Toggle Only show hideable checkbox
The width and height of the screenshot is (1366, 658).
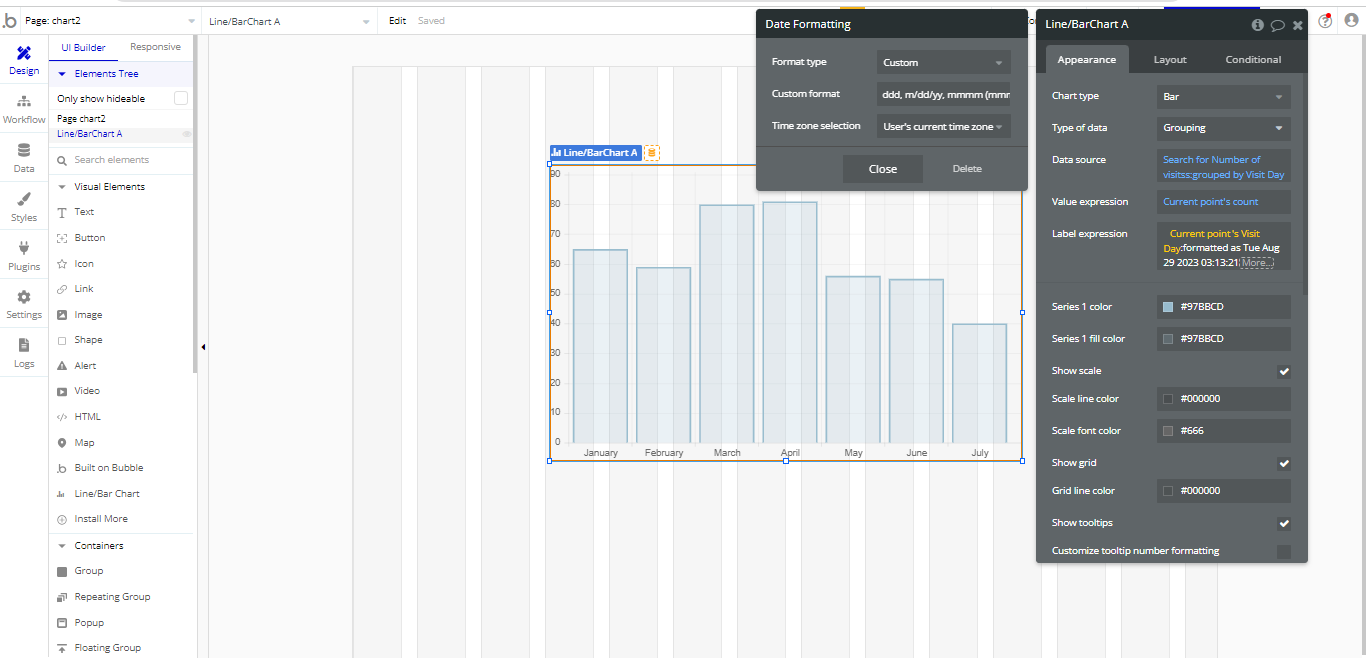(x=181, y=98)
